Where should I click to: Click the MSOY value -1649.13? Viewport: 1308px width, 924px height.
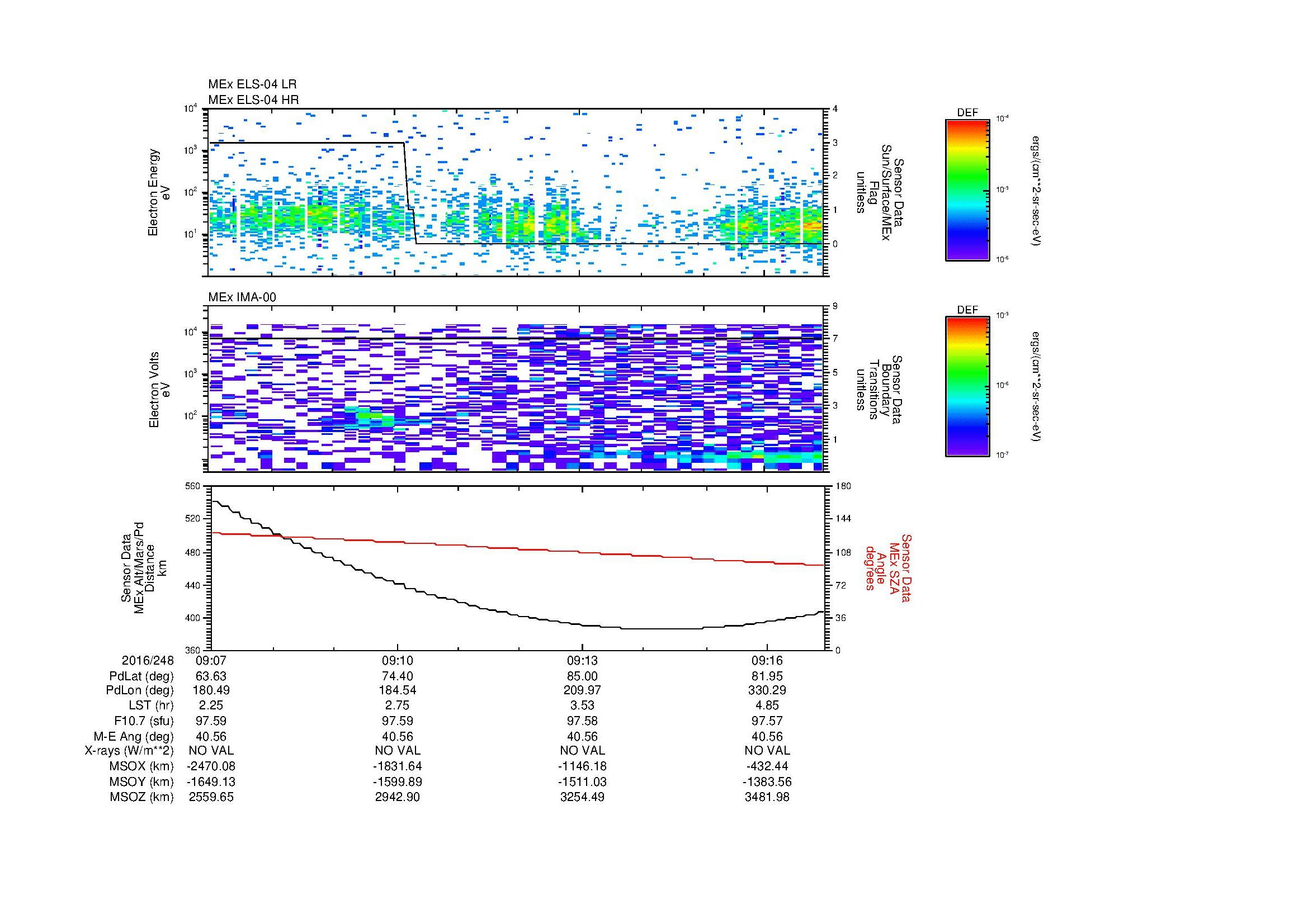coord(211,781)
